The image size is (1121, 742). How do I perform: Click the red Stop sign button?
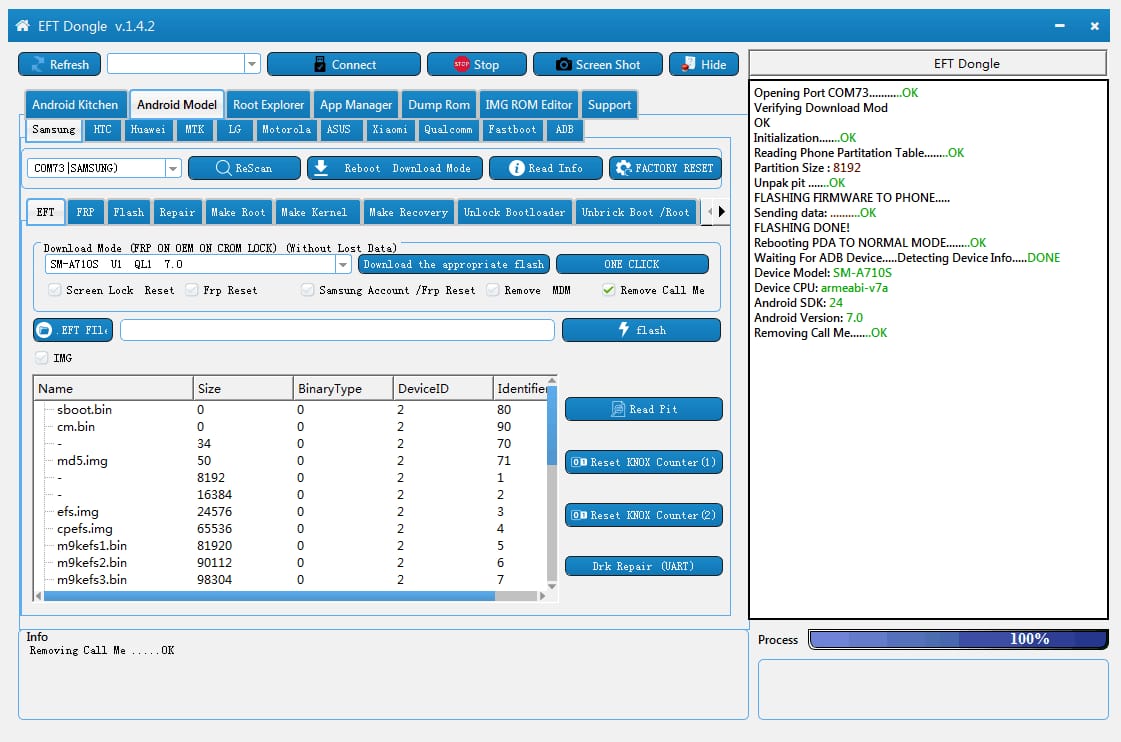coord(476,64)
